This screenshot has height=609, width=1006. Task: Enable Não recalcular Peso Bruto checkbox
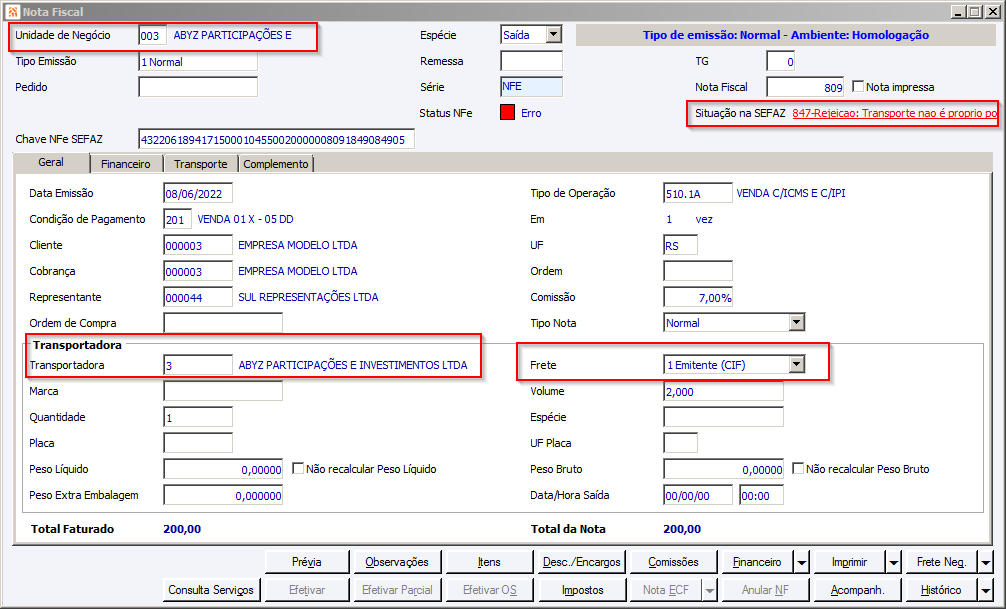(x=797, y=468)
